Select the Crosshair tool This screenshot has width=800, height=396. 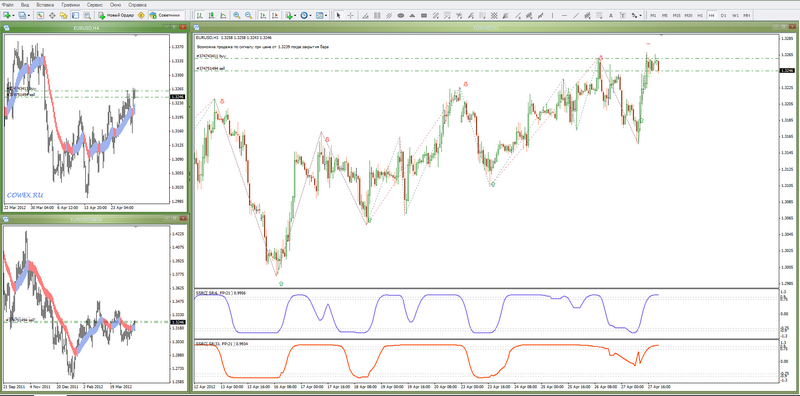pos(351,15)
